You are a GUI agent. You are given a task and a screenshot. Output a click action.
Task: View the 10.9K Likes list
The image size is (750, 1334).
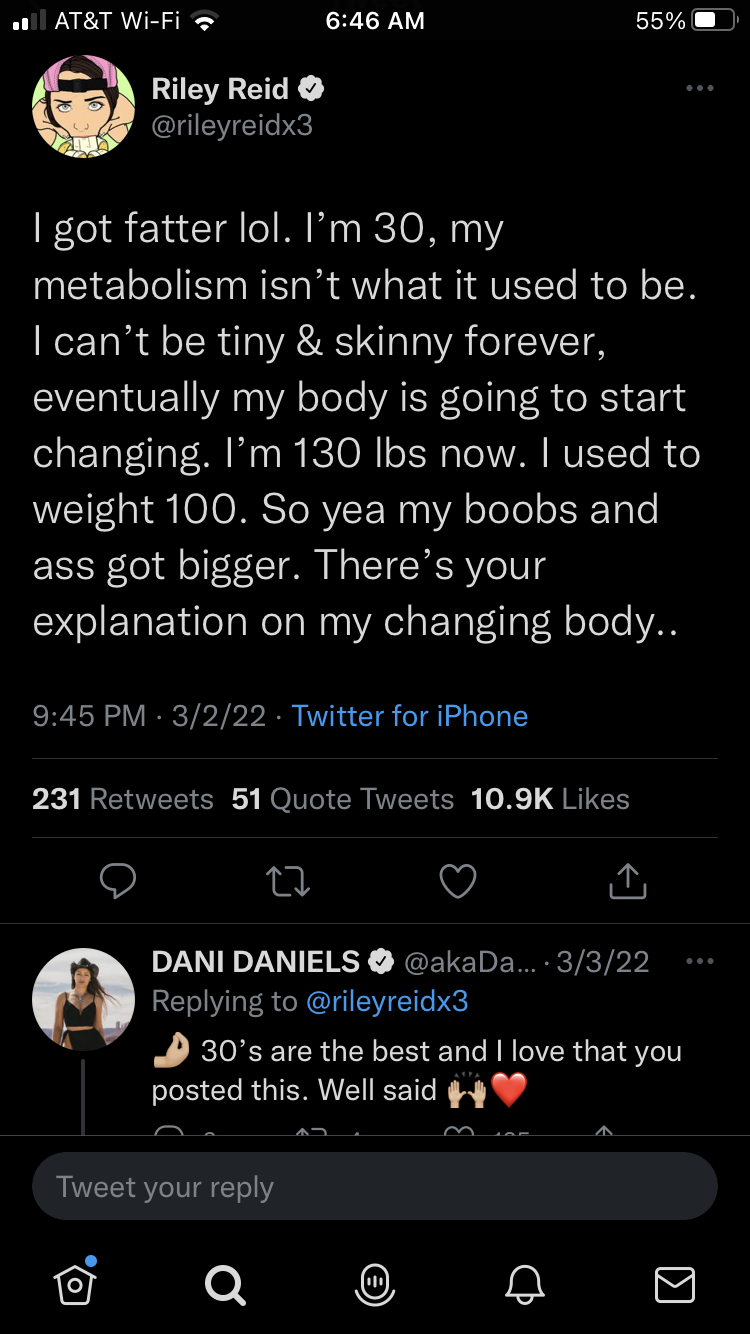[550, 799]
